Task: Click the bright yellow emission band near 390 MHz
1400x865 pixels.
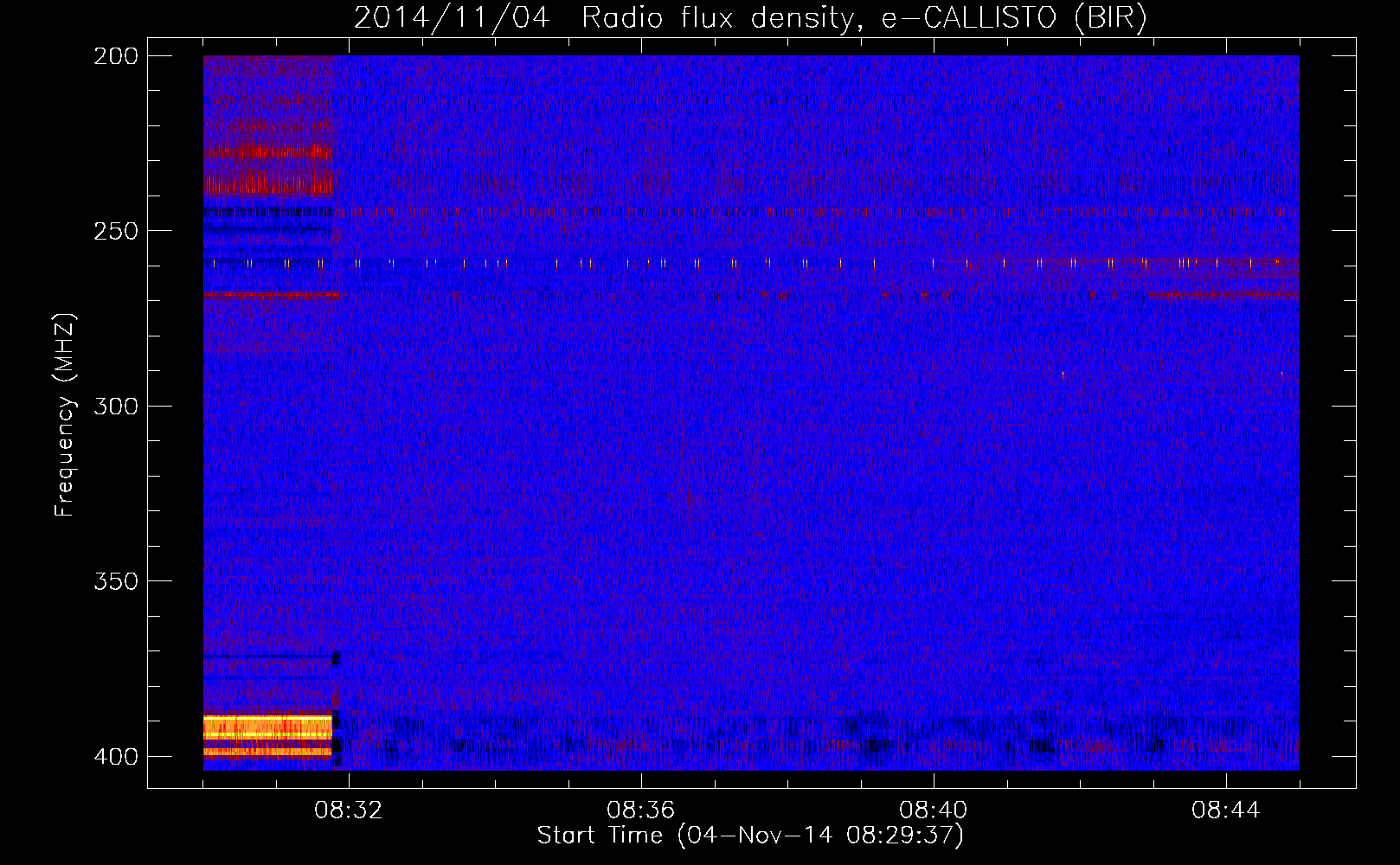Action: tap(268, 727)
